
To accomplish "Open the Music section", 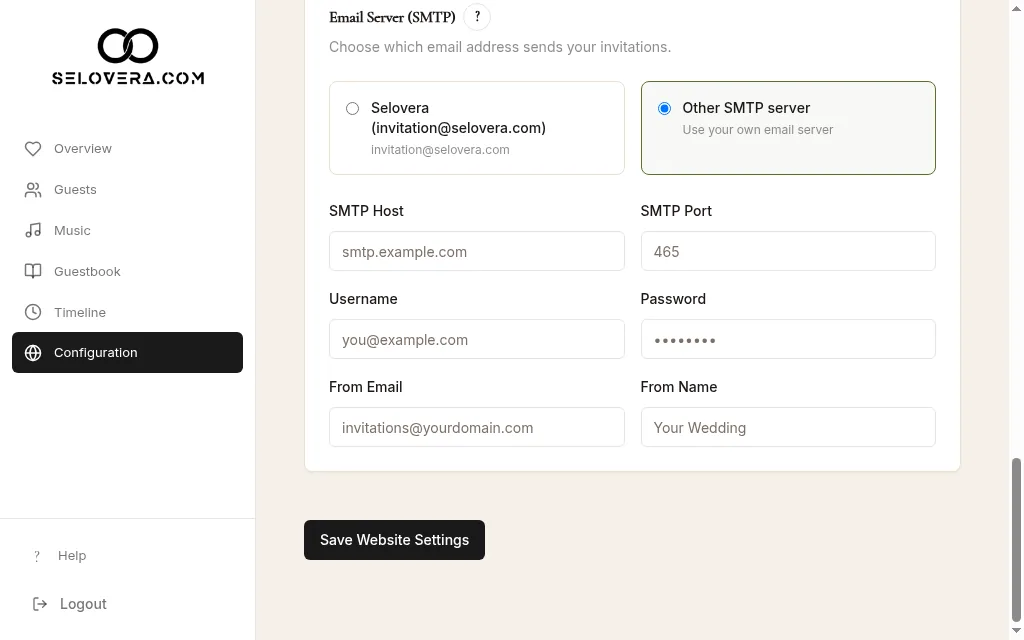I will [x=127, y=231].
